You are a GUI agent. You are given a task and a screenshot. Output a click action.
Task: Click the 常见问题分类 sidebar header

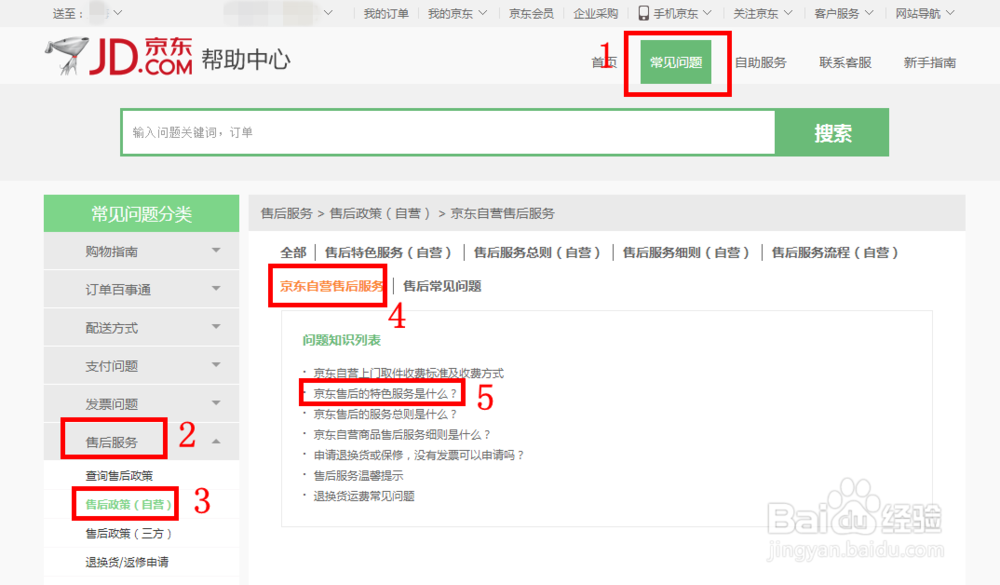click(142, 214)
